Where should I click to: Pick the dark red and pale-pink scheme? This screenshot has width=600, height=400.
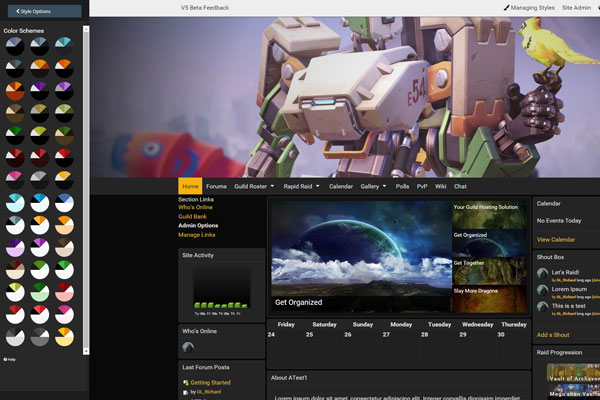(64, 292)
